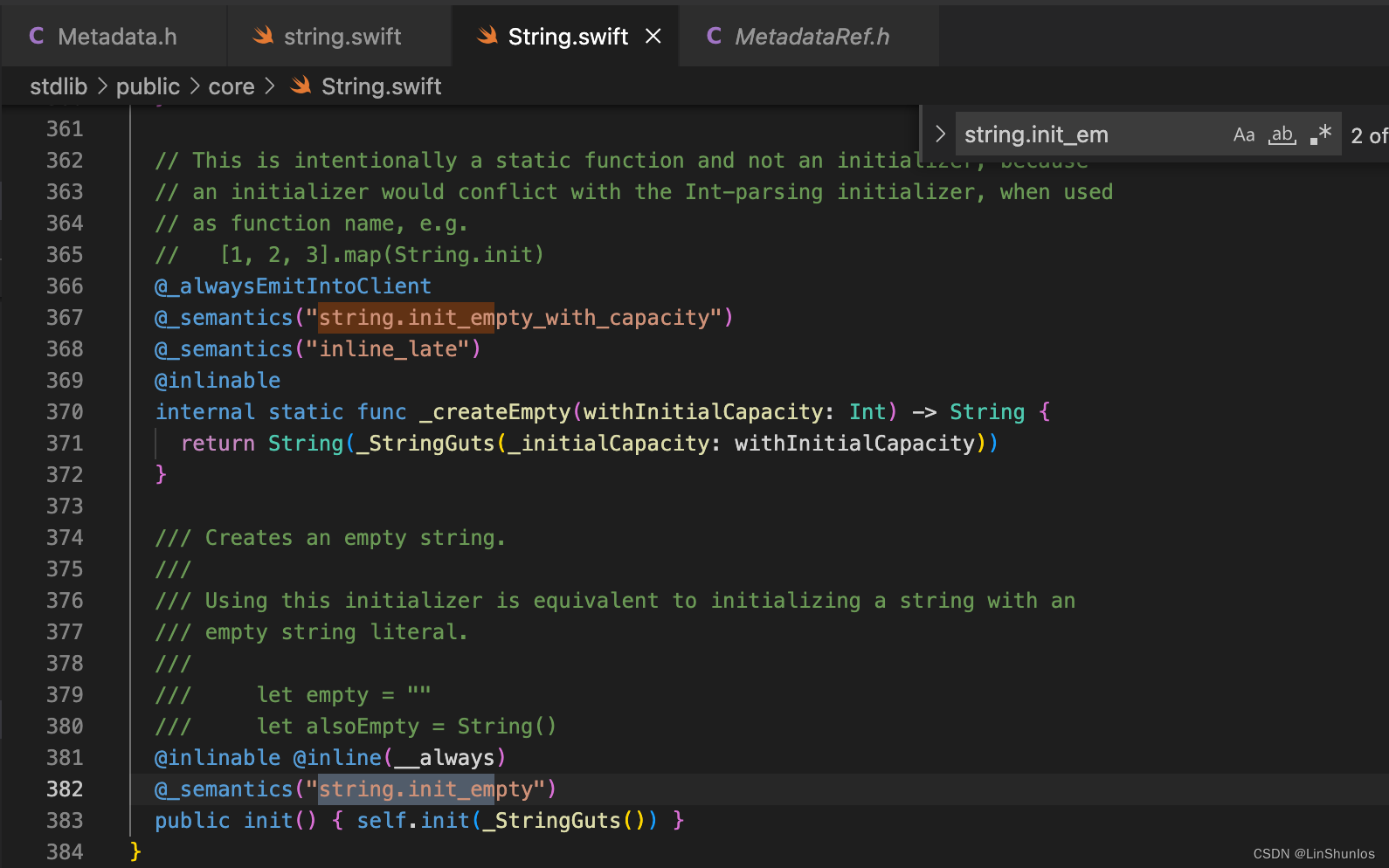Viewport: 1389px width, 868px height.
Task: Click 'public init()' on line 383
Action: coord(236,821)
